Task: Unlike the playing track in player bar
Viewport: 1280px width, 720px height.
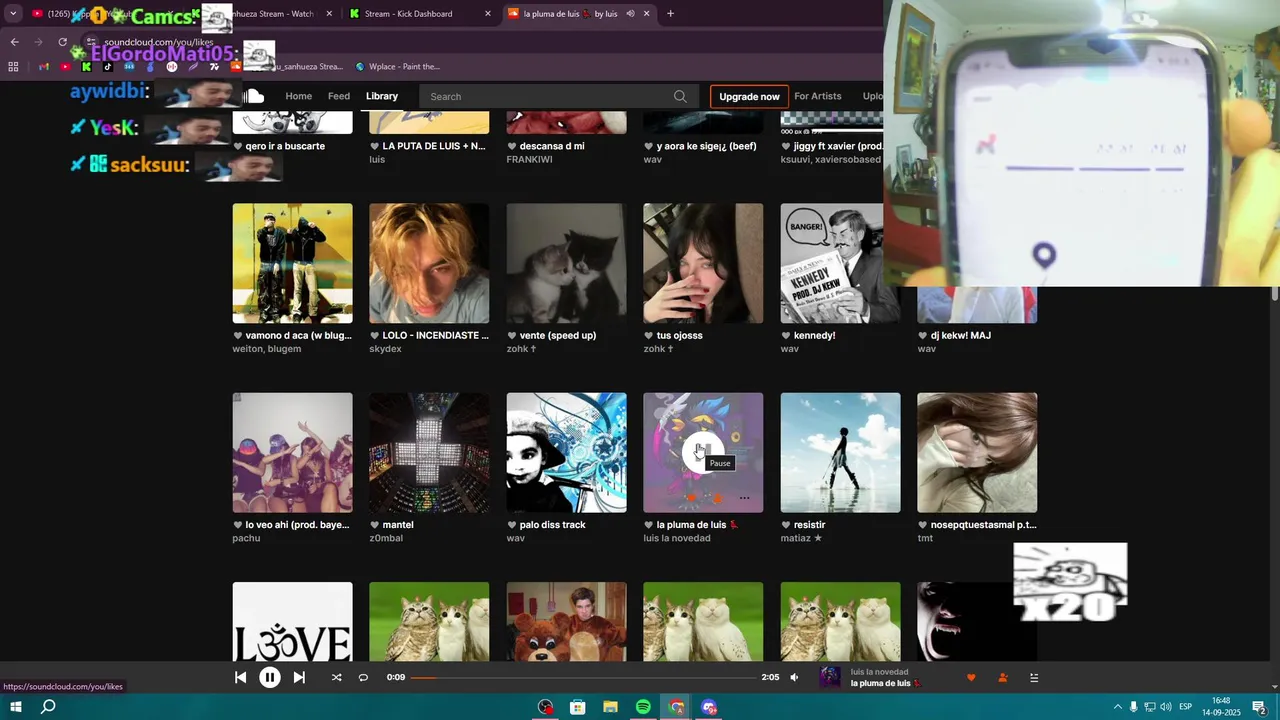Action: 971,677
